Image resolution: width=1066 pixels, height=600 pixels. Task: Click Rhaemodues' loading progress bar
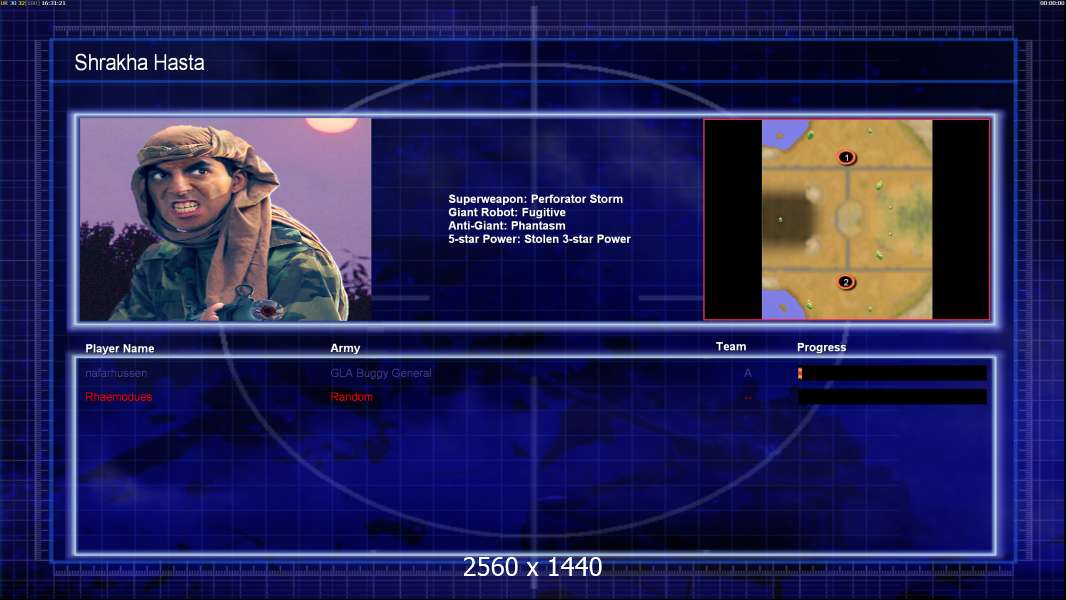892,397
